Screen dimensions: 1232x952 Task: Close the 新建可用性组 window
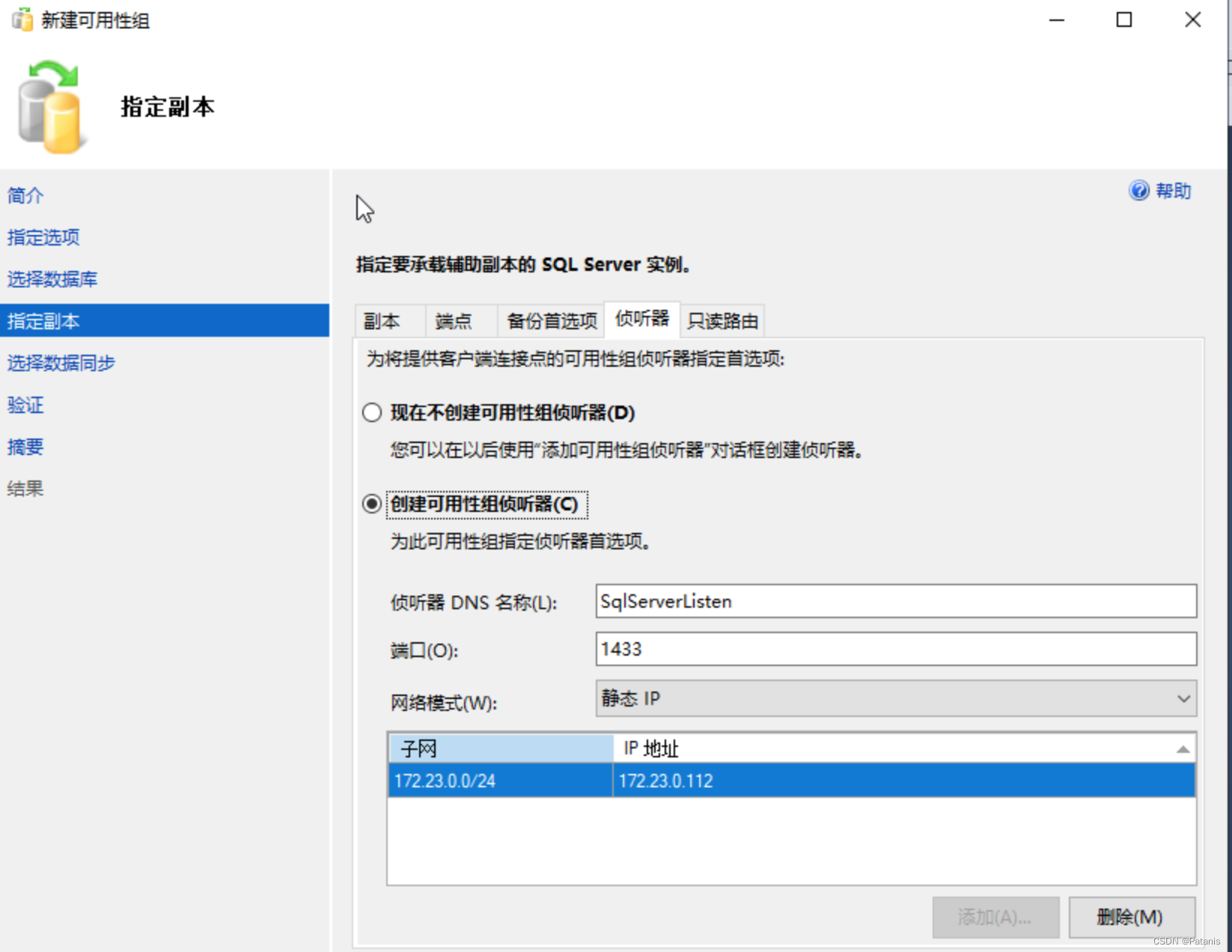(x=1193, y=20)
